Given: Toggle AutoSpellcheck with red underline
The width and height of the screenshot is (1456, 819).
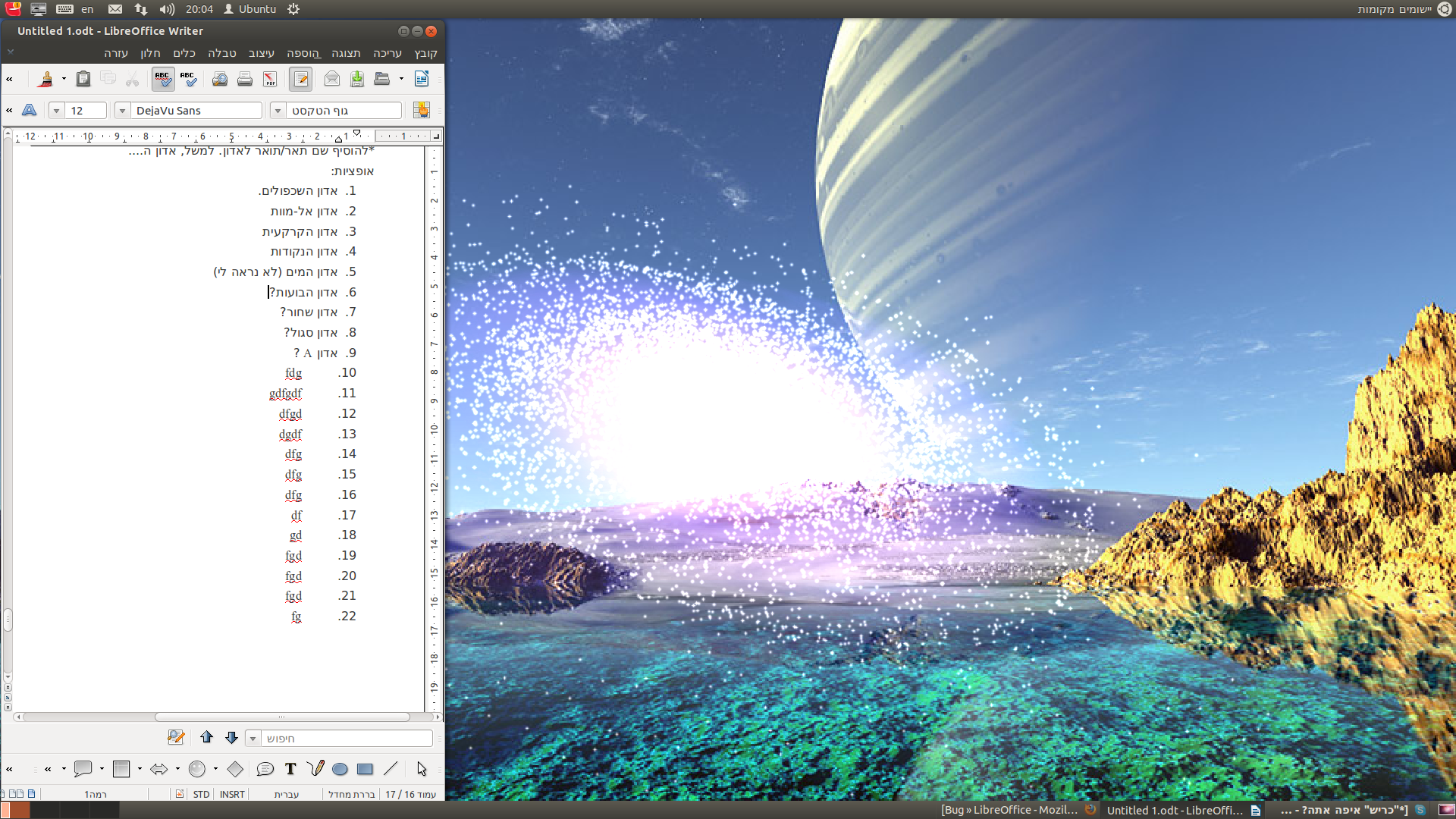Looking at the screenshot, I should click(163, 79).
